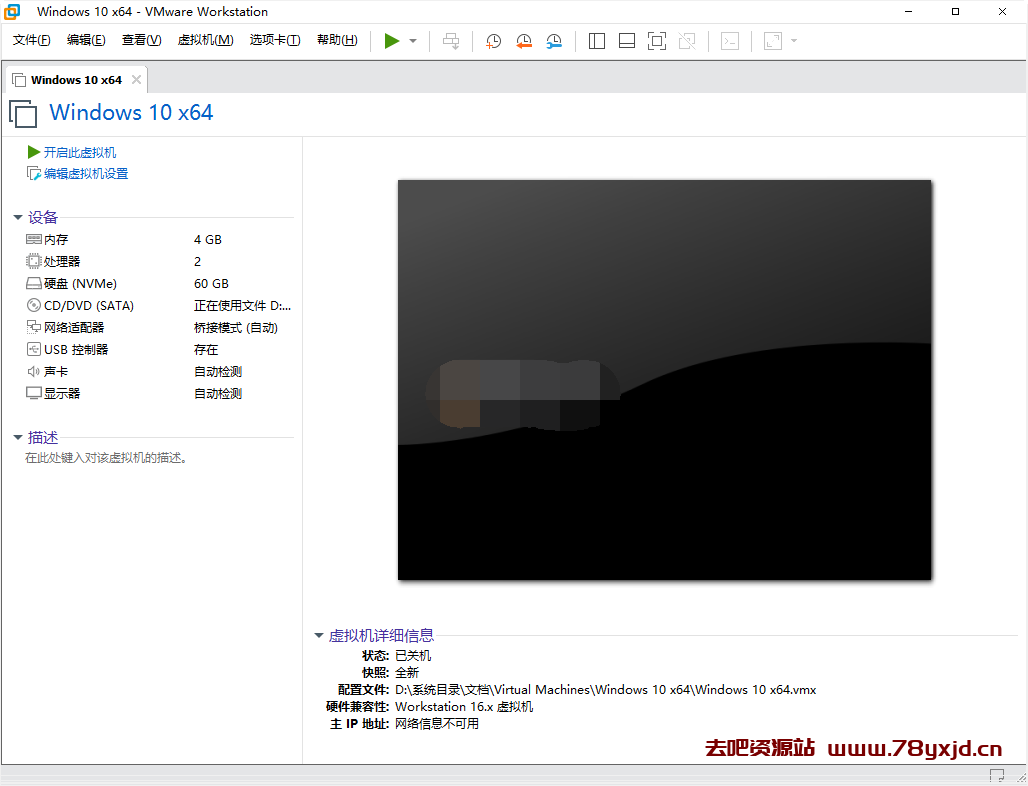Click the USB 控制器 device icon
Screen dimensions: 1028x786
pos(33,349)
